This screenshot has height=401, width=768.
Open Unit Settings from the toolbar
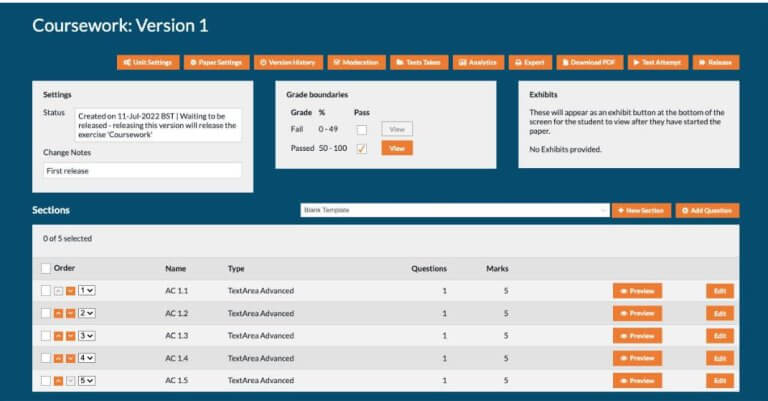148,62
